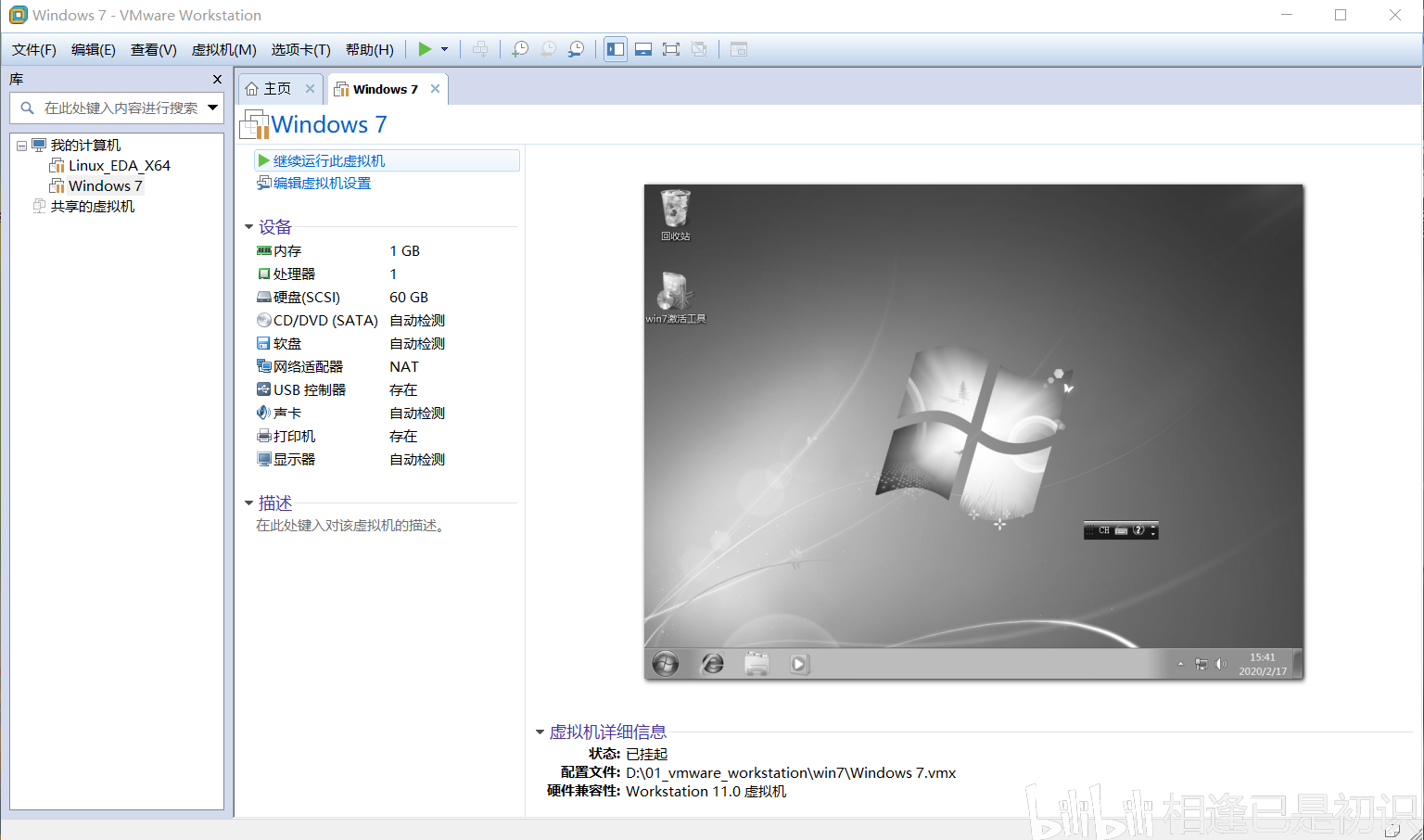Image resolution: width=1424 pixels, height=840 pixels.
Task: Click the 软盘 floppy device icon
Action: point(264,343)
